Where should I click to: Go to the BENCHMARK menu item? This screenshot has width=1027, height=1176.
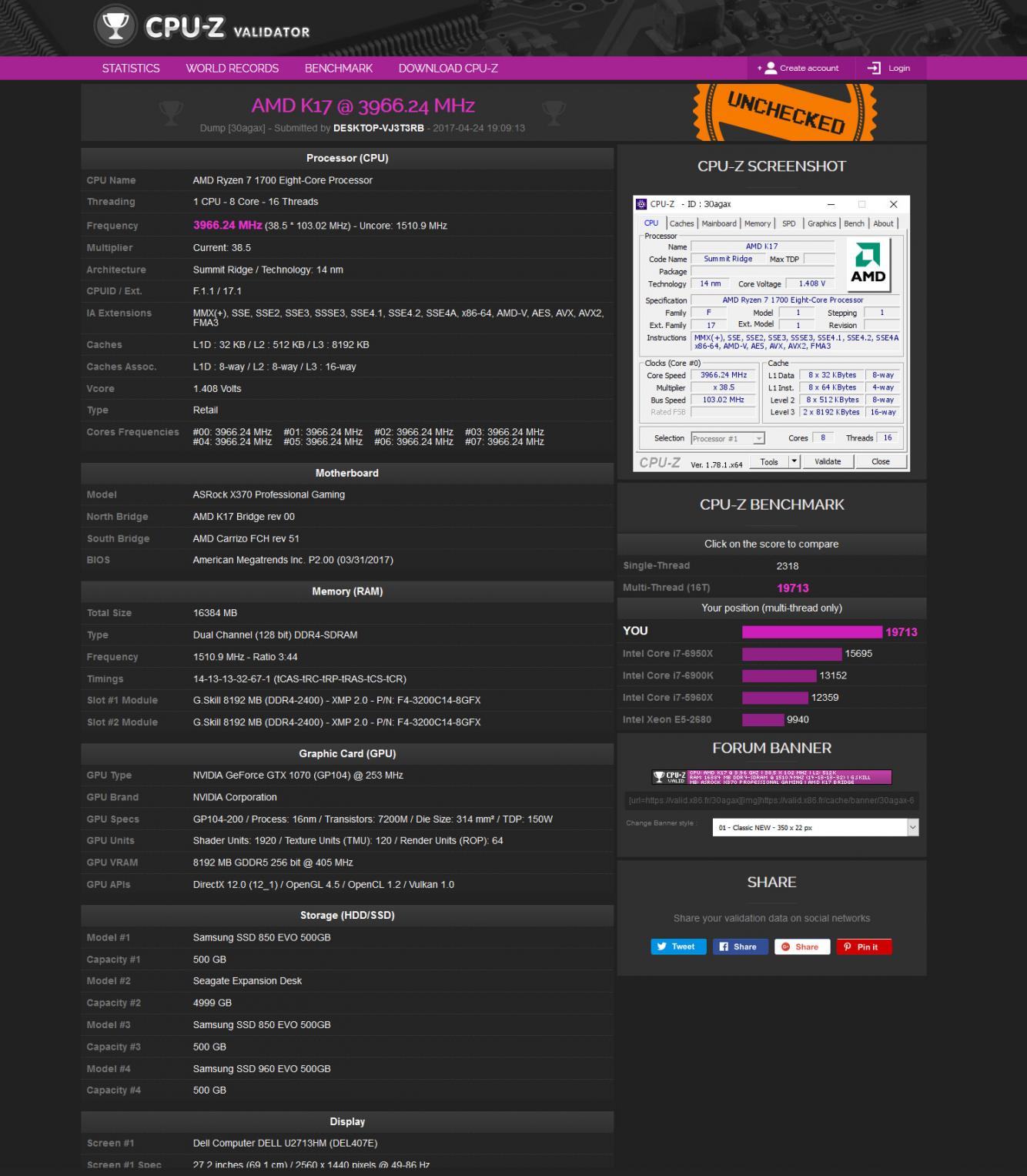click(339, 68)
